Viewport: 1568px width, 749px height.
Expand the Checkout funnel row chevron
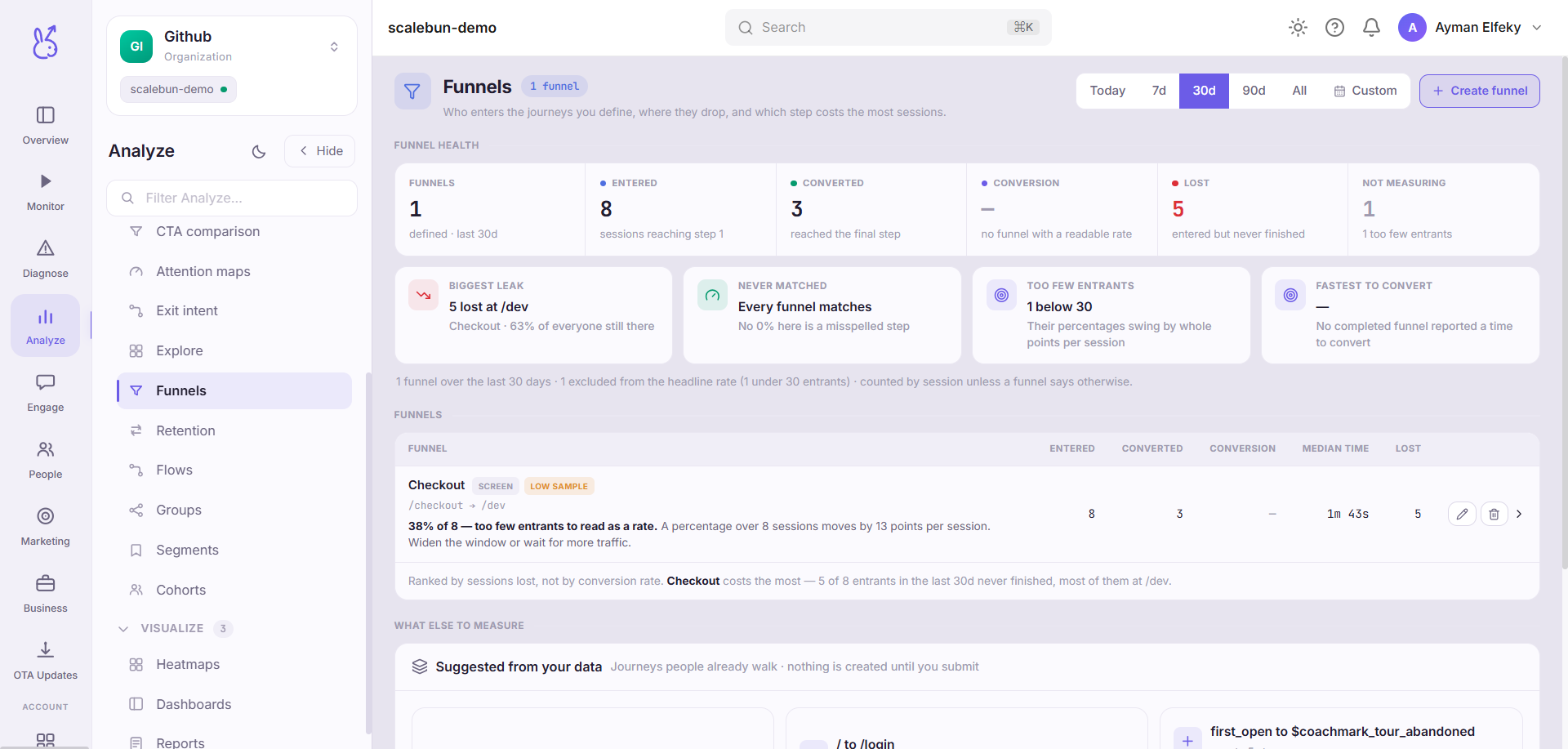1519,514
